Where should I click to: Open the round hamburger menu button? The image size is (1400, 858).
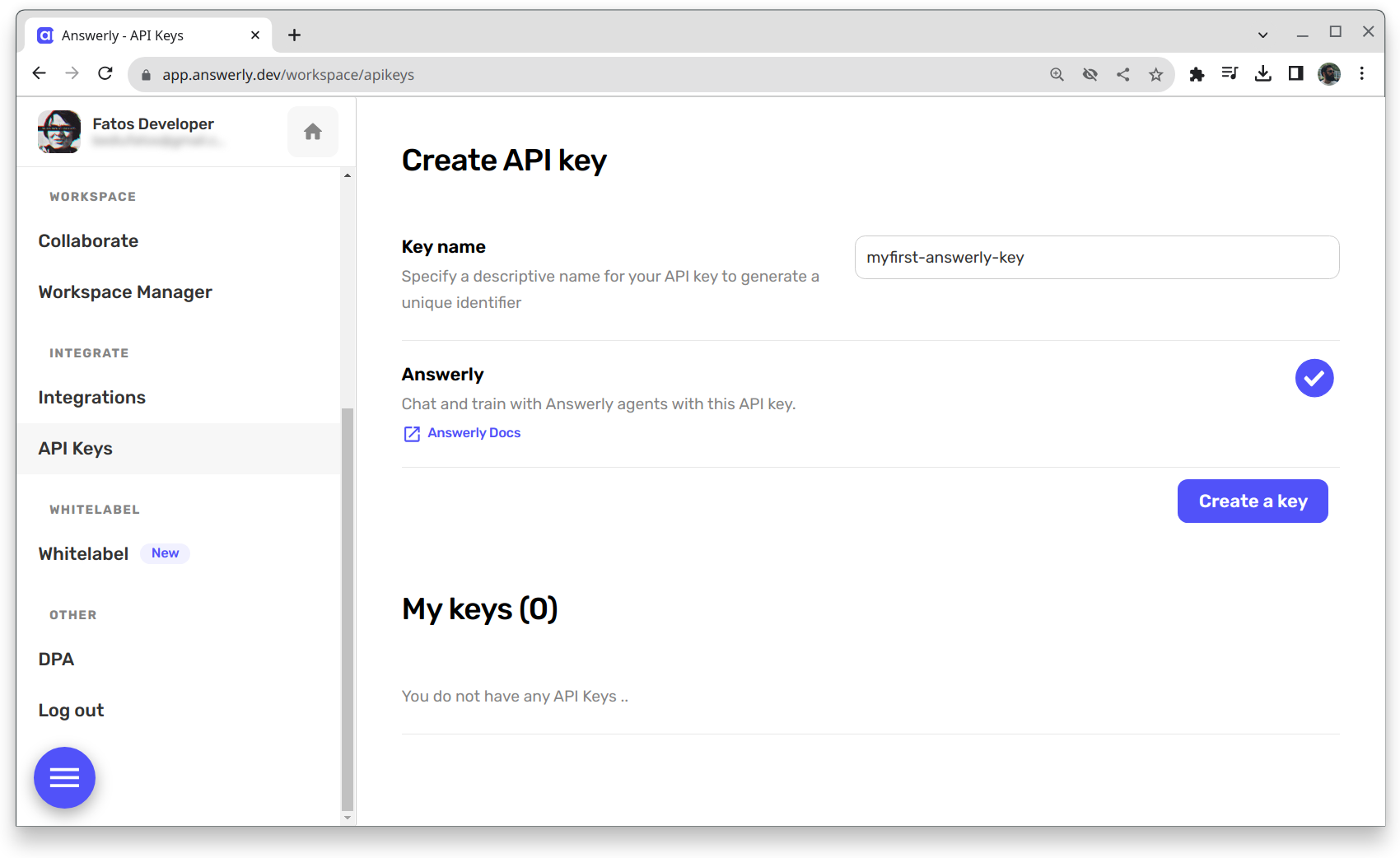coord(64,777)
